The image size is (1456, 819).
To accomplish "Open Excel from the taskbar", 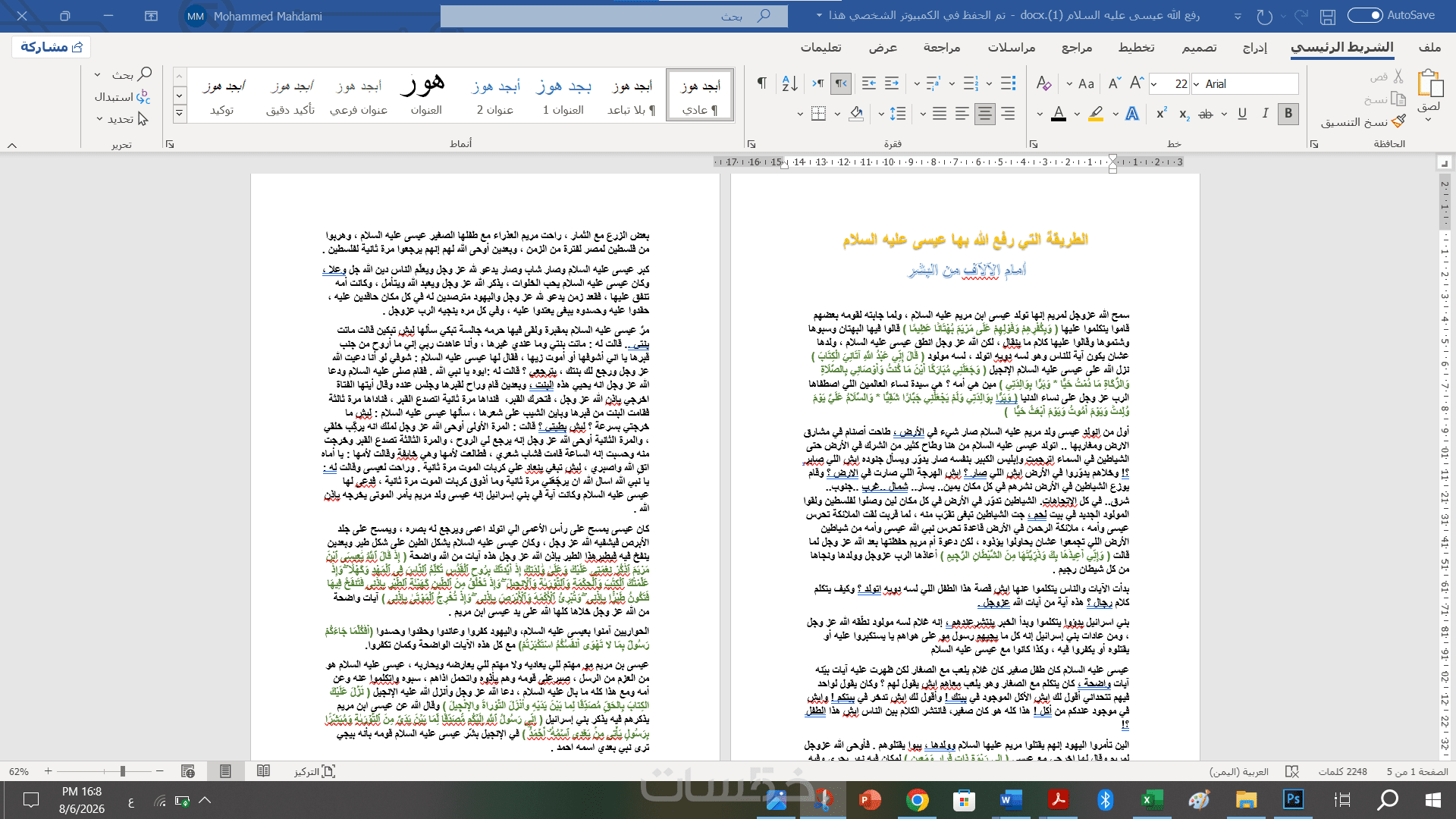I will (1152, 800).
